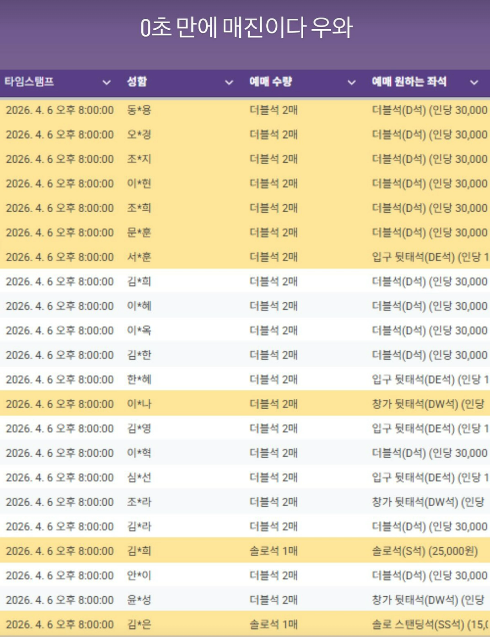Open the 예매 수량 column dropdown chevron
This screenshot has width=490, height=637.
point(352,82)
